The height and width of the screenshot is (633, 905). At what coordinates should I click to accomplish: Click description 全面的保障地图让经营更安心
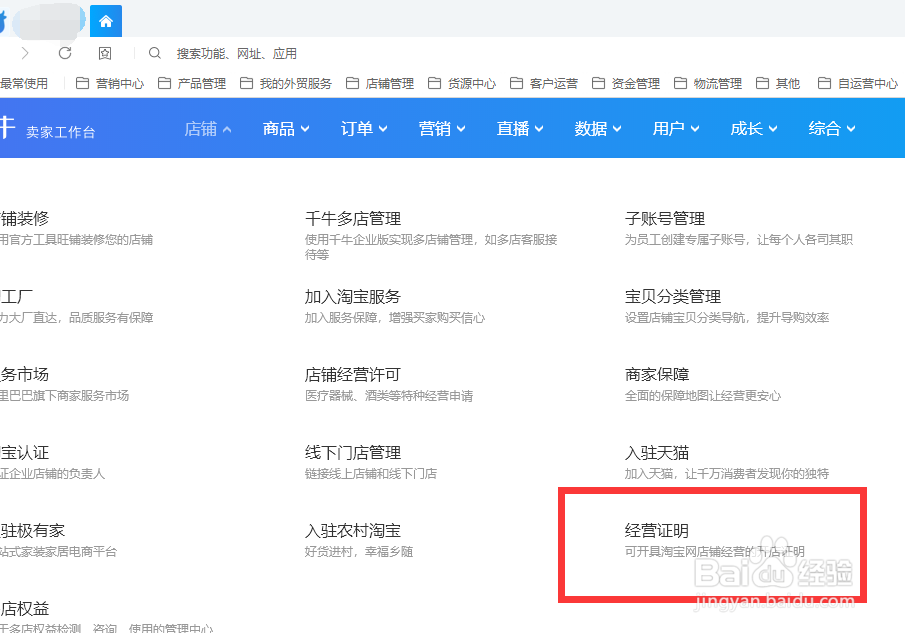tap(703, 395)
